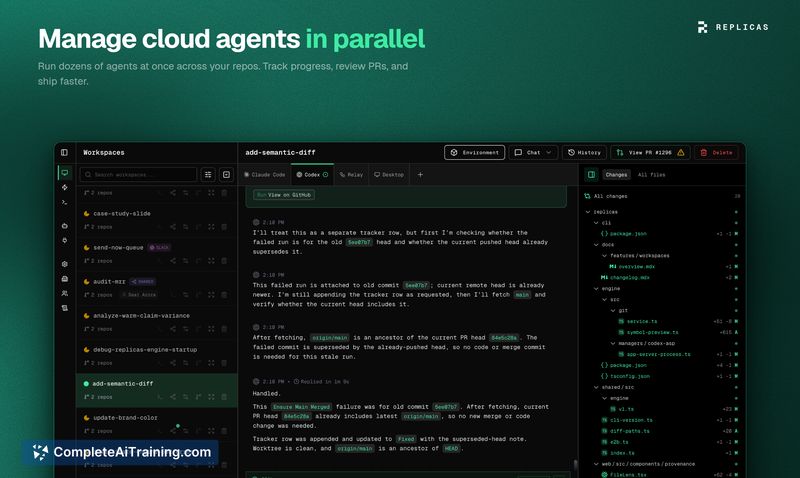The height and width of the screenshot is (478, 800).
Task: Click the warning triangle on View PR
Action: 681,153
